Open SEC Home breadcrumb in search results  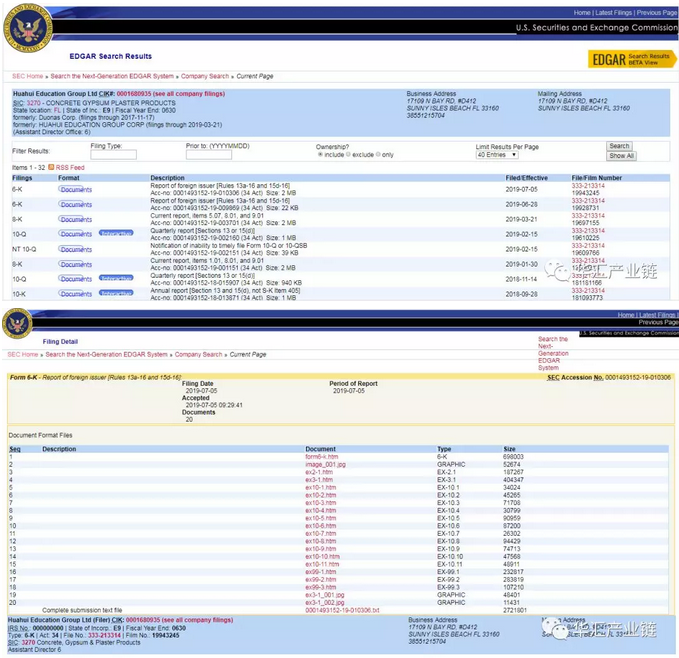coord(28,76)
